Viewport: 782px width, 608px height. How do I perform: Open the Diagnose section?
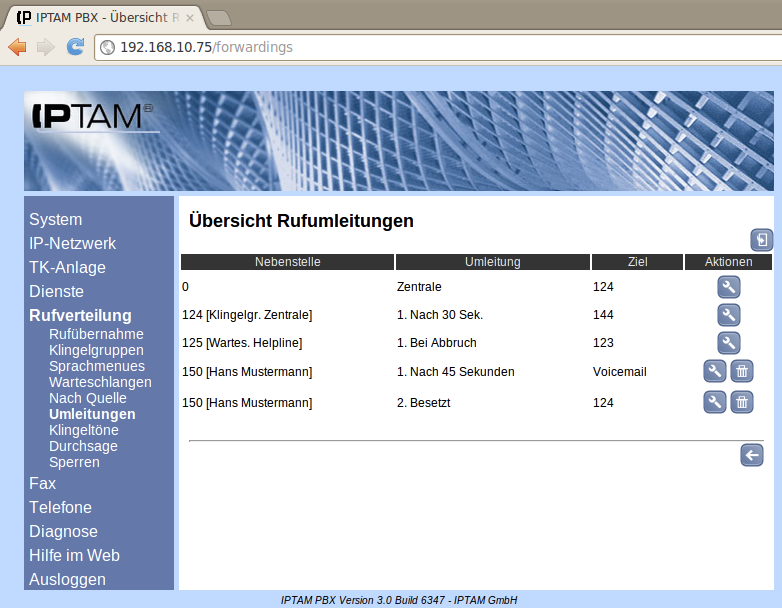[x=63, y=531]
